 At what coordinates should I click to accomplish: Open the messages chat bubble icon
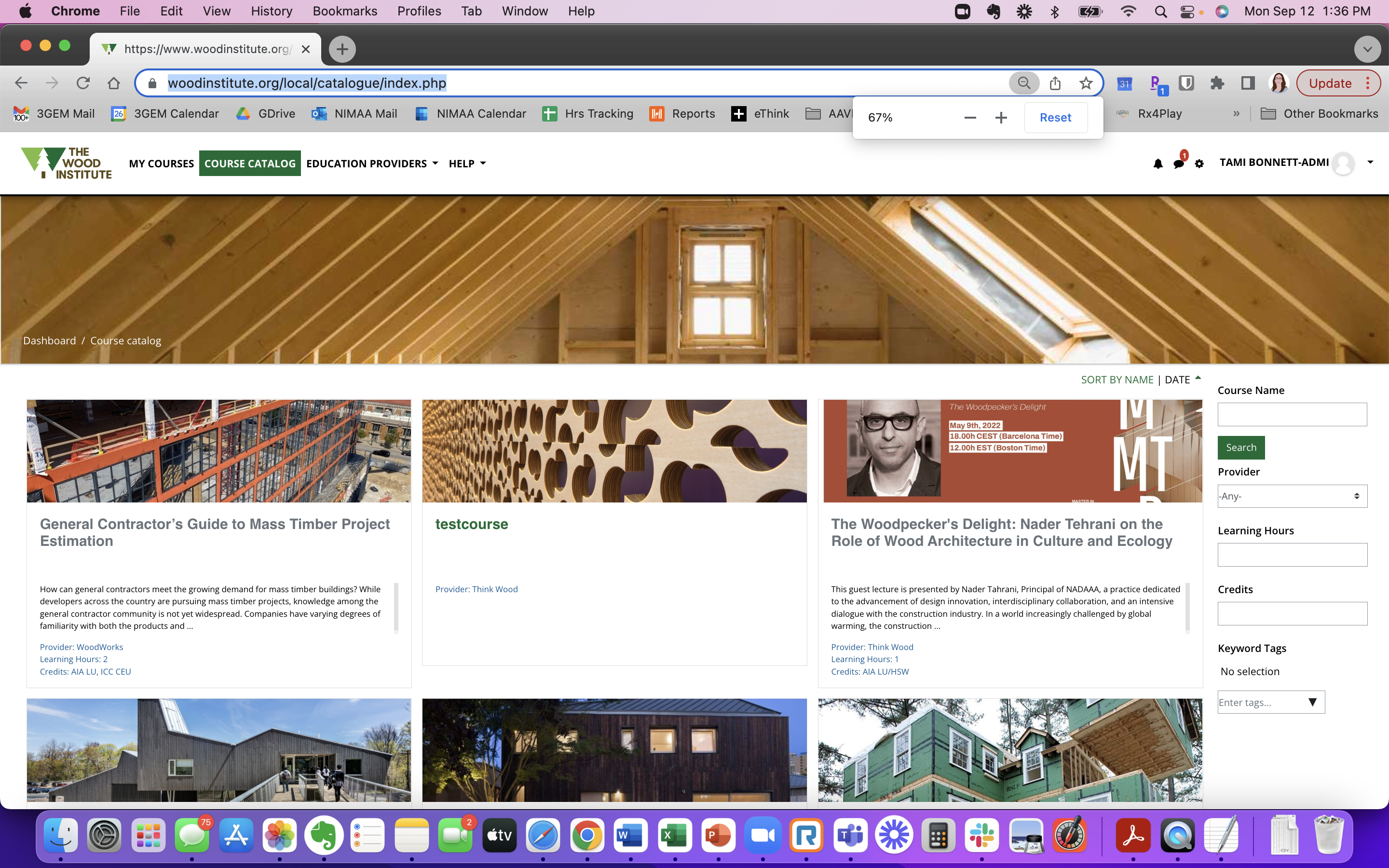[1178, 164]
